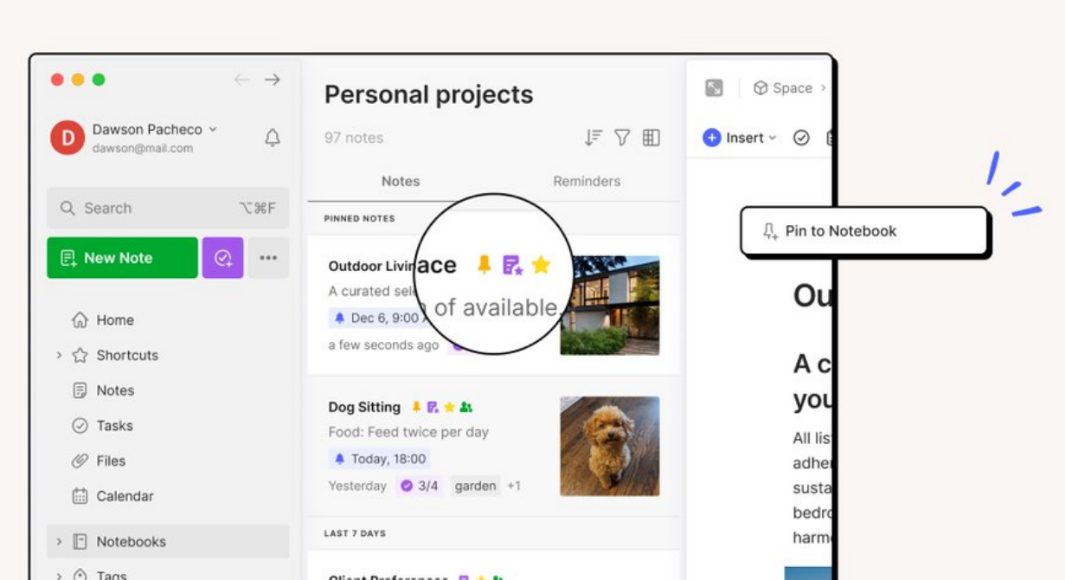The image size is (1065, 580).
Task: Click Dog Sitting purple note icon
Action: tap(433, 407)
